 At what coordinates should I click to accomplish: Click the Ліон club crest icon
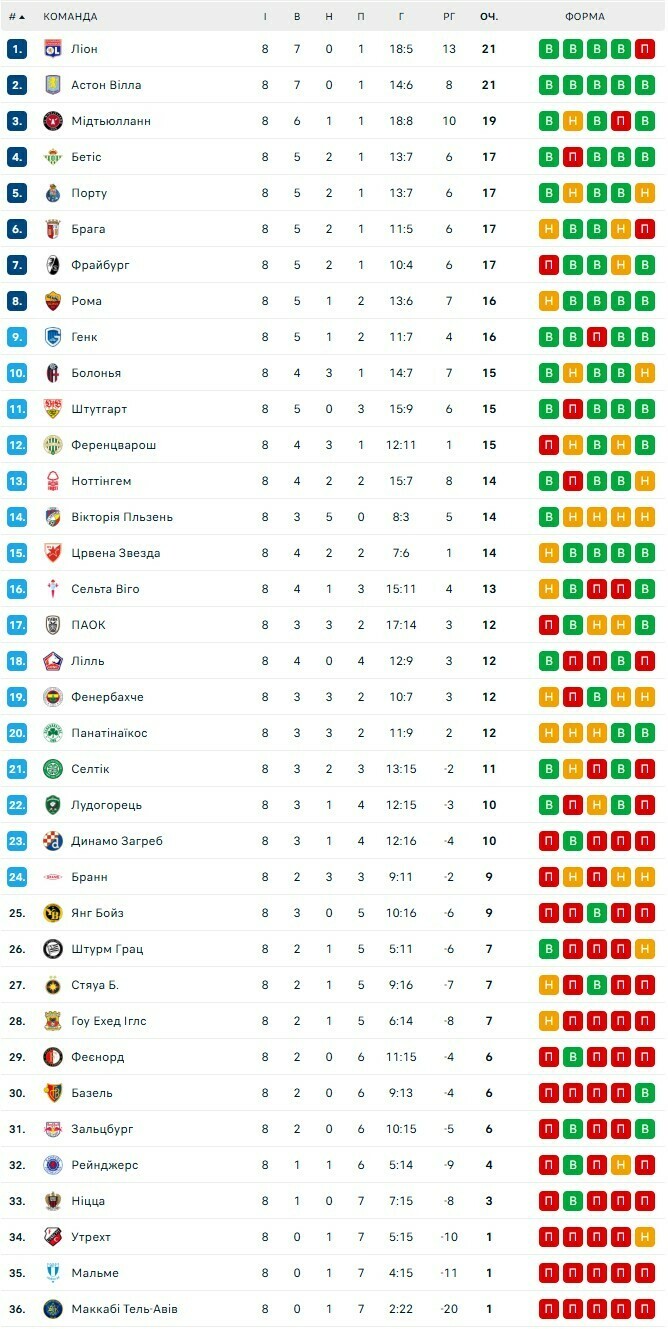point(53,49)
